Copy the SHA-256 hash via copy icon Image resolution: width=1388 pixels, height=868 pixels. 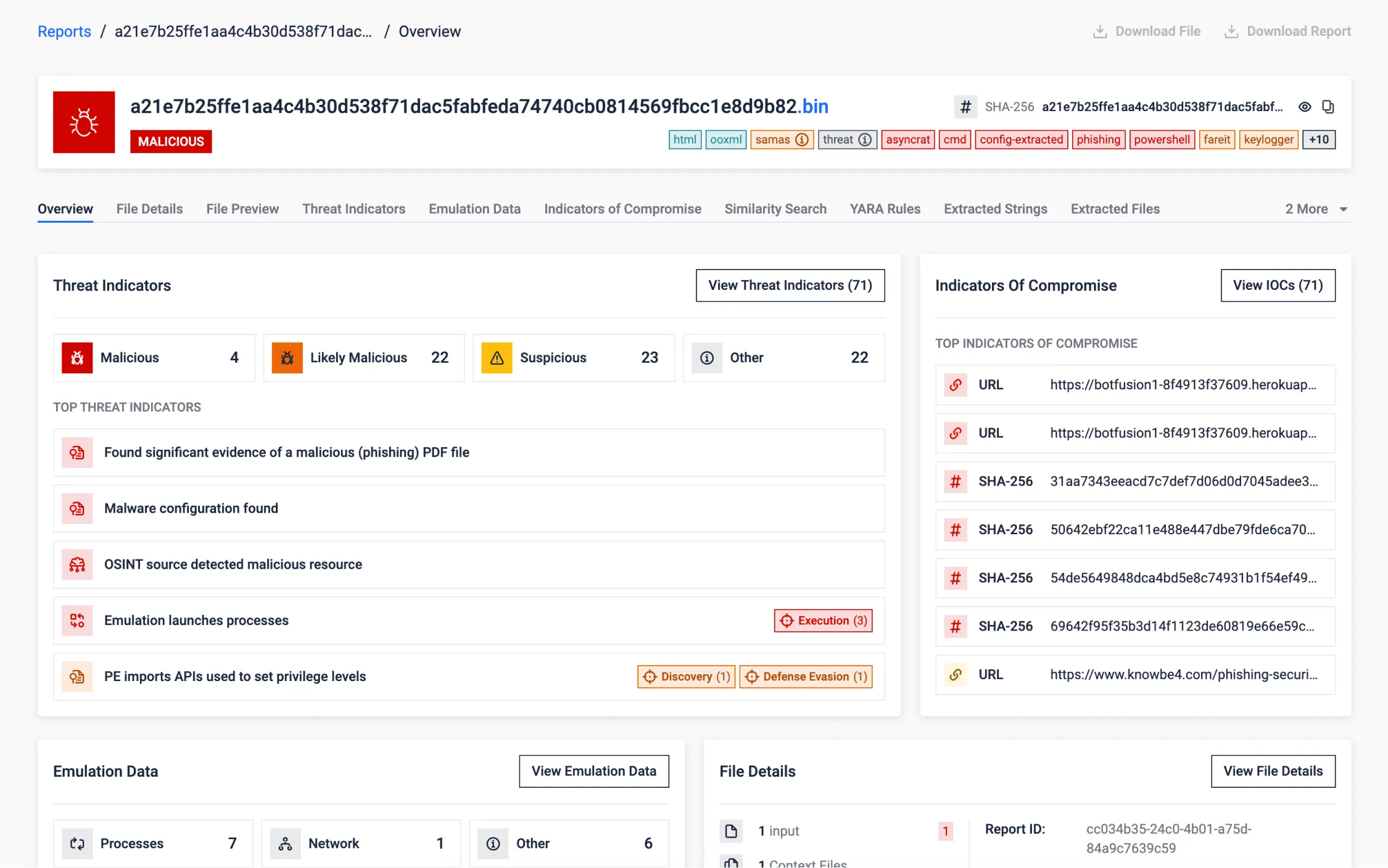pyautogui.click(x=1328, y=107)
